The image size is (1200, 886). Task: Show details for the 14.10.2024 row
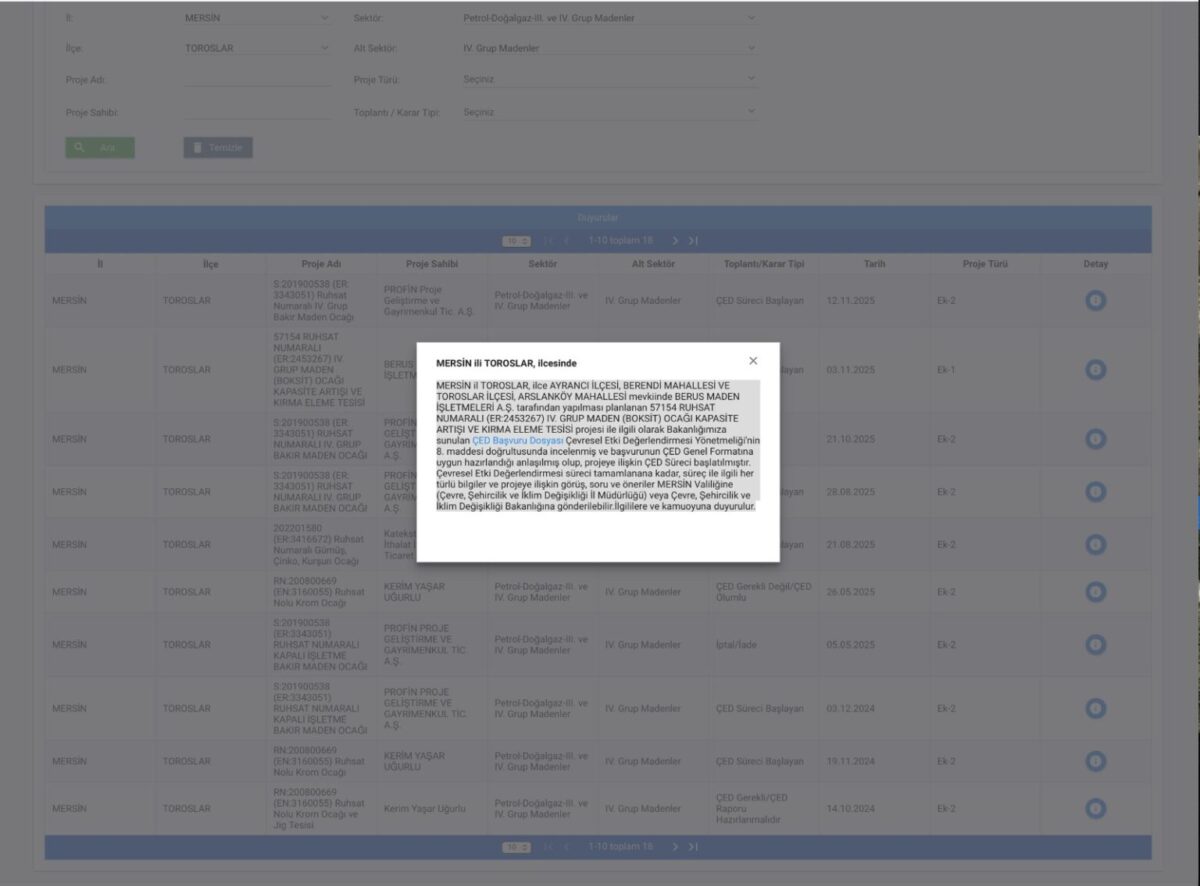click(x=1095, y=808)
